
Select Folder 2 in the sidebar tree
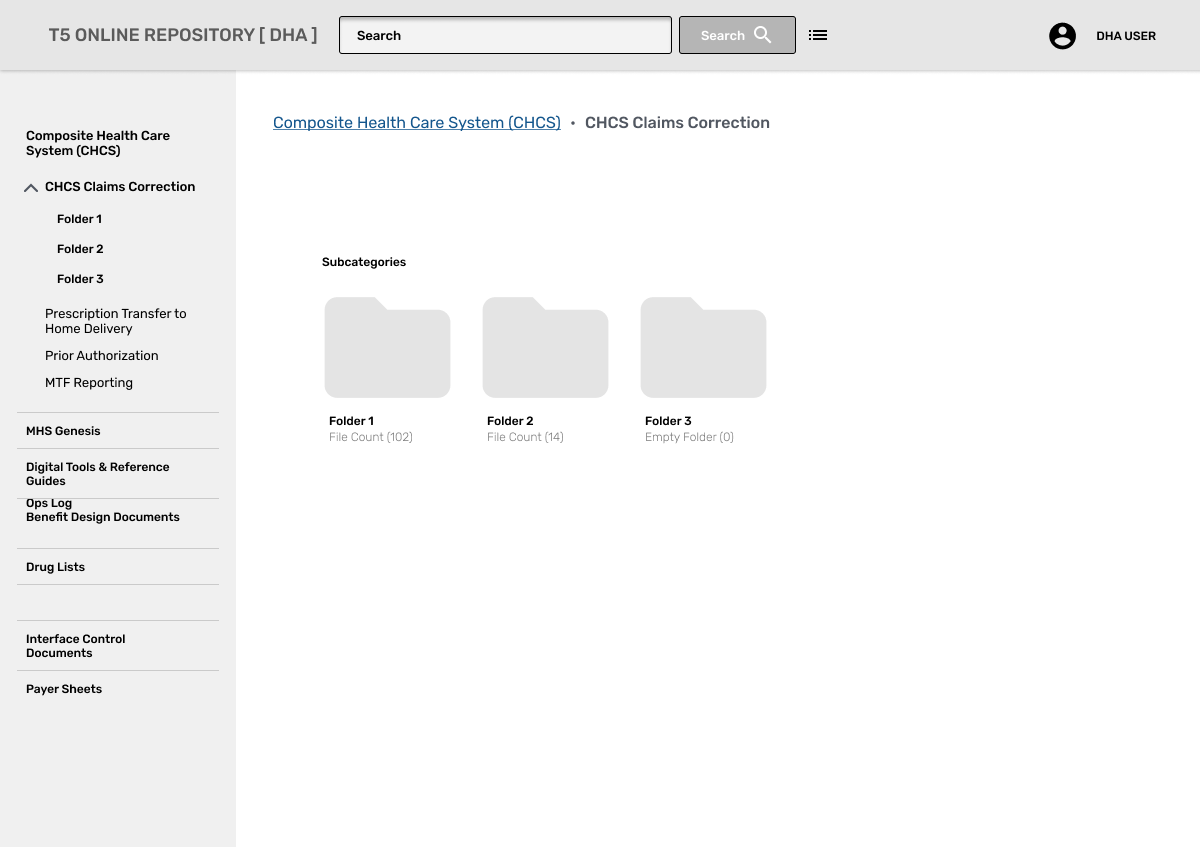click(x=80, y=249)
